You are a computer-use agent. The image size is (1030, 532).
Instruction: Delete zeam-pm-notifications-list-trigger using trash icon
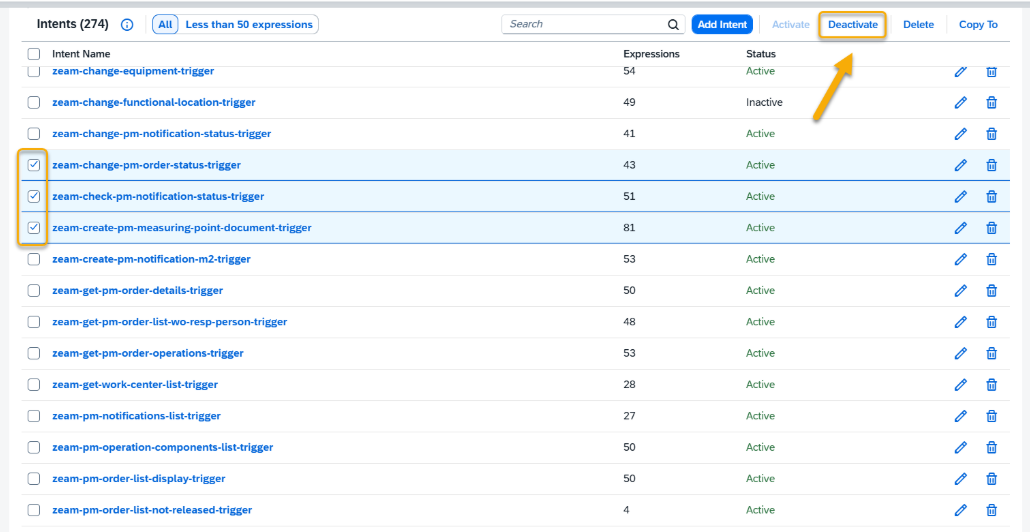click(x=992, y=416)
